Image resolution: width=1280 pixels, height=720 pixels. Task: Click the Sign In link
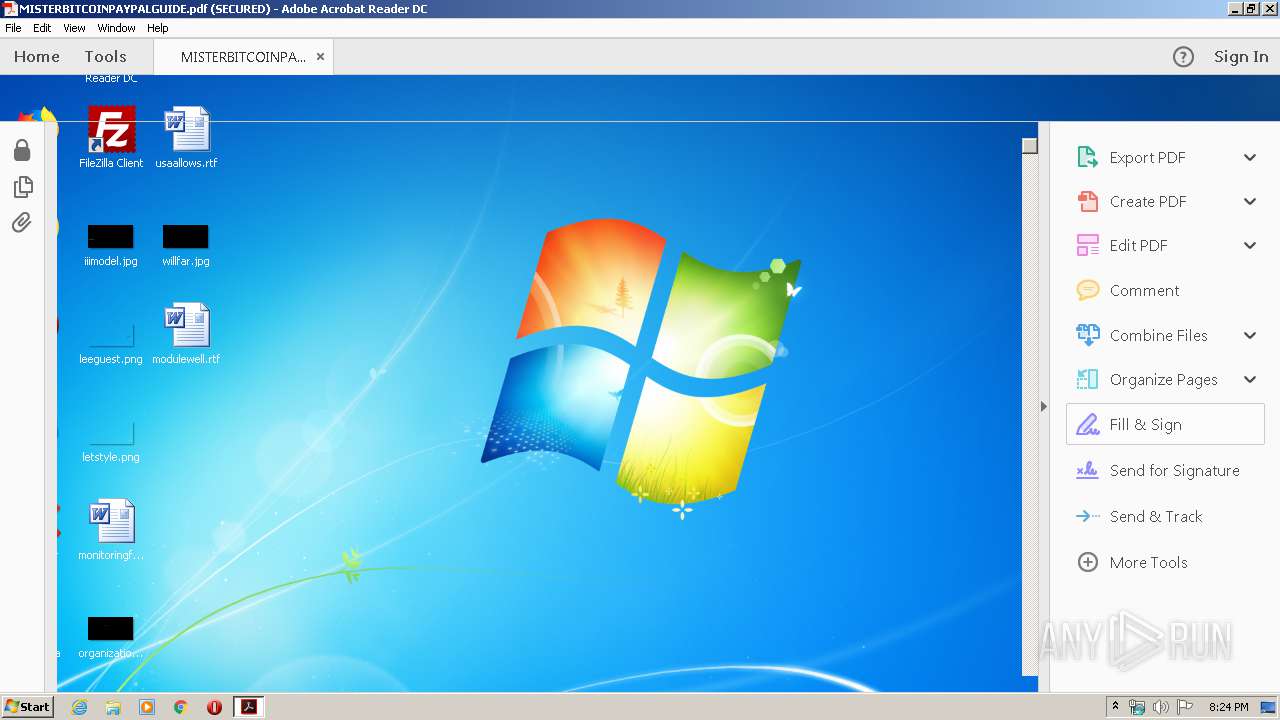coord(1241,57)
